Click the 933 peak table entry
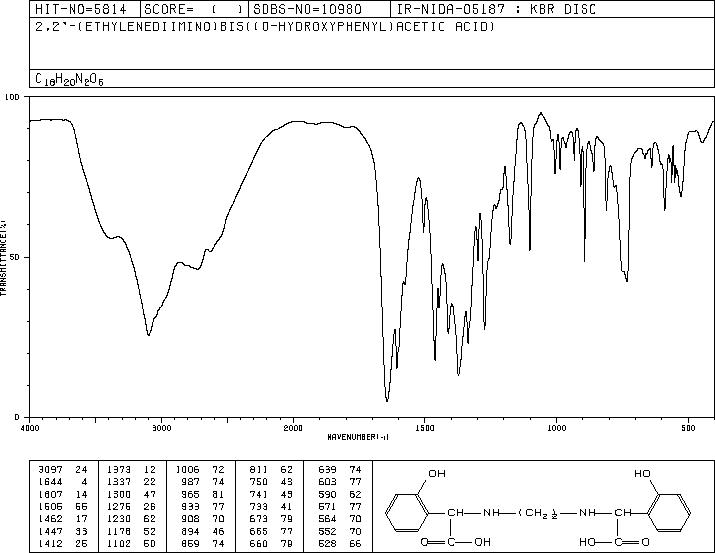 [203, 506]
